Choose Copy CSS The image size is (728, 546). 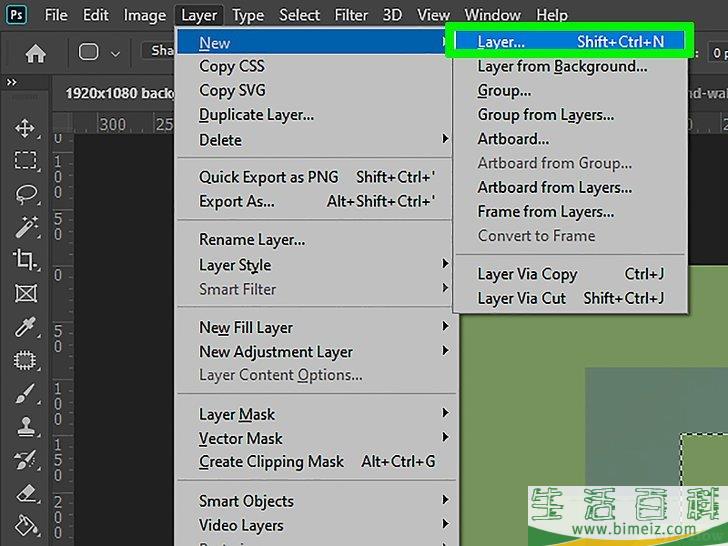click(x=314, y=66)
